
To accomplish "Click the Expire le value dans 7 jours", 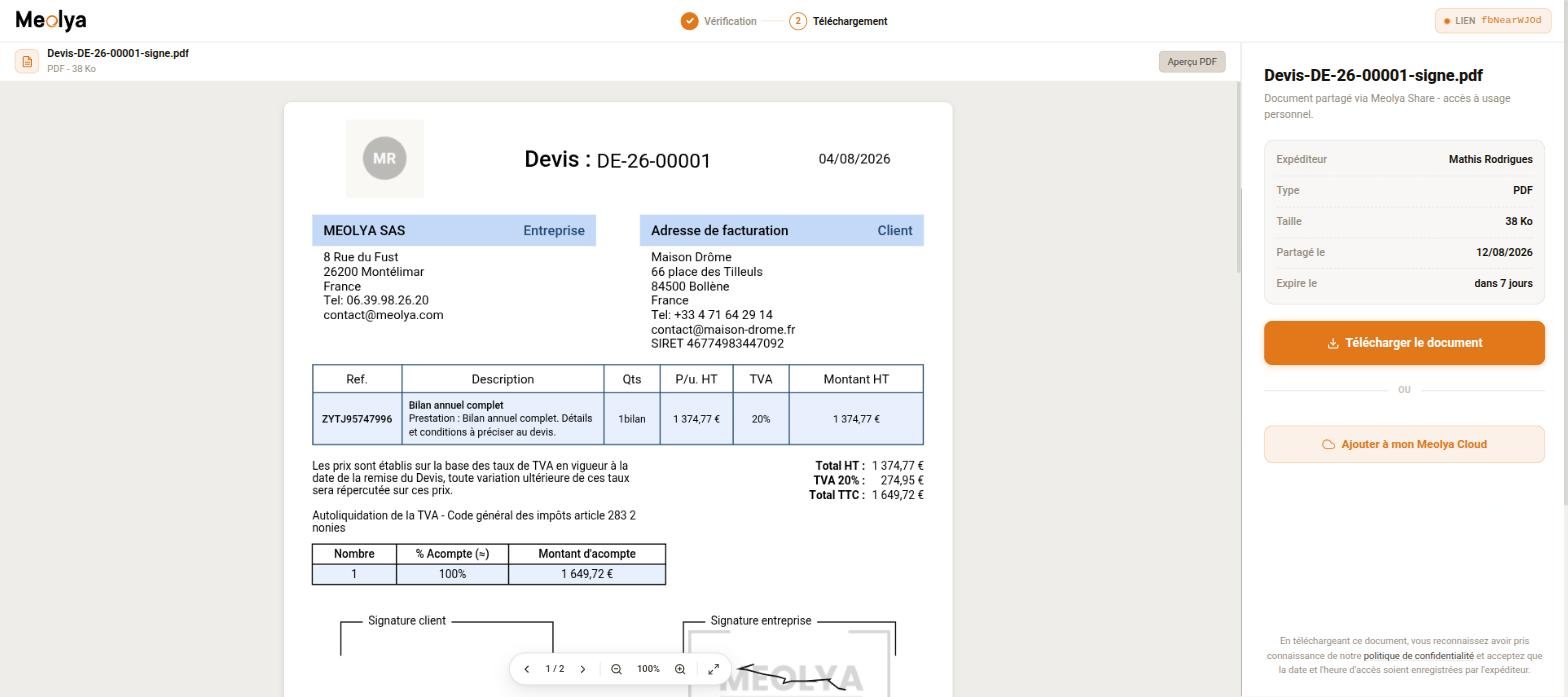I will (1503, 283).
